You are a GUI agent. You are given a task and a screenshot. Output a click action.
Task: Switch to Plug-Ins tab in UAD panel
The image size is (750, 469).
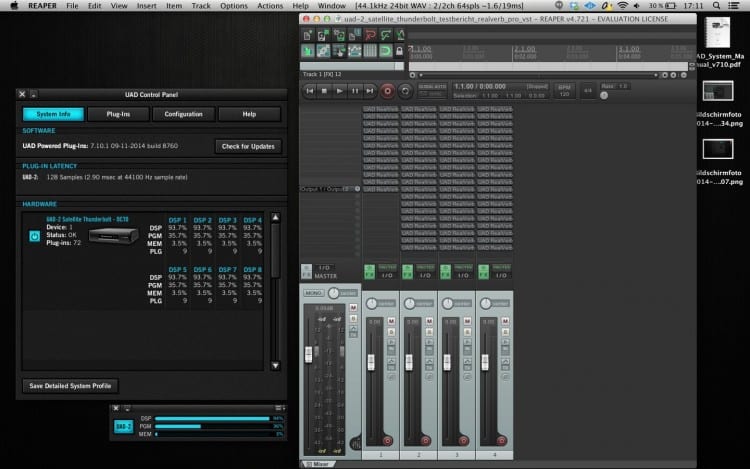pos(118,114)
